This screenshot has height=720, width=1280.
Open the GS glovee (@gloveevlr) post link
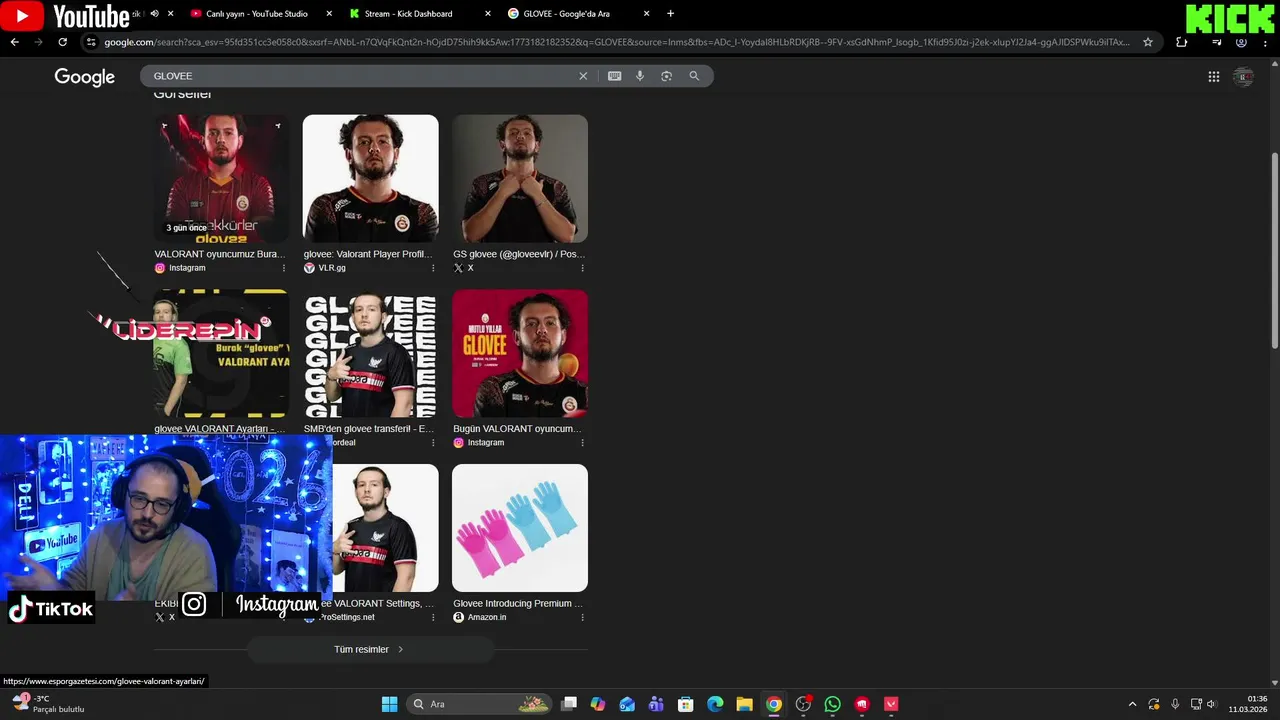(519, 254)
